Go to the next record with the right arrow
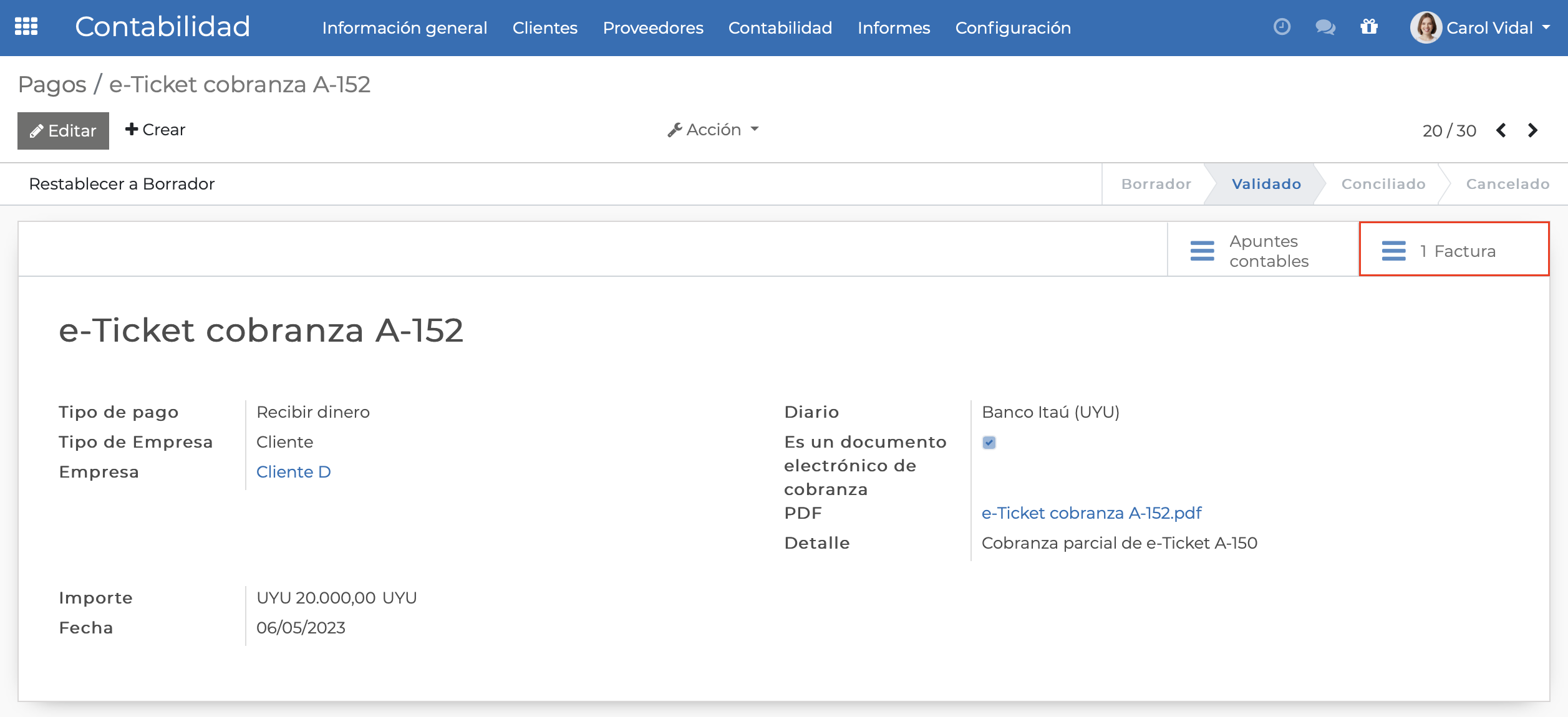Viewport: 1568px width, 717px height. [1533, 130]
